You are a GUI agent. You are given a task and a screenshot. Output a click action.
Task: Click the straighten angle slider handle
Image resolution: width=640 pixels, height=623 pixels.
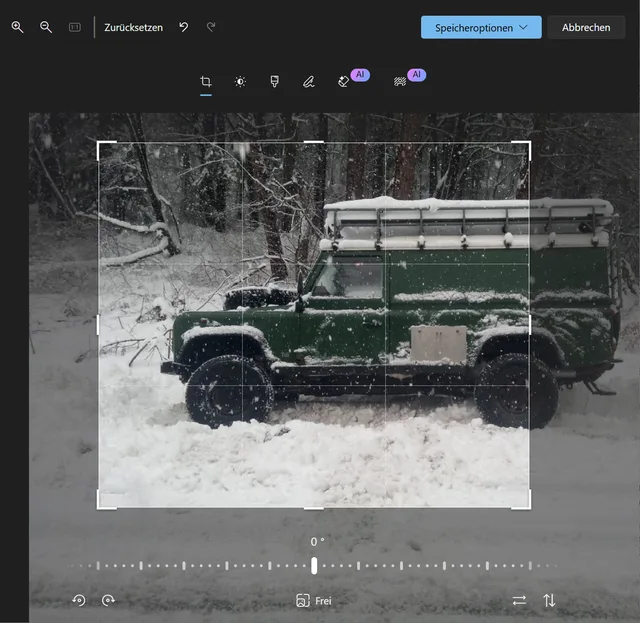pos(314,565)
